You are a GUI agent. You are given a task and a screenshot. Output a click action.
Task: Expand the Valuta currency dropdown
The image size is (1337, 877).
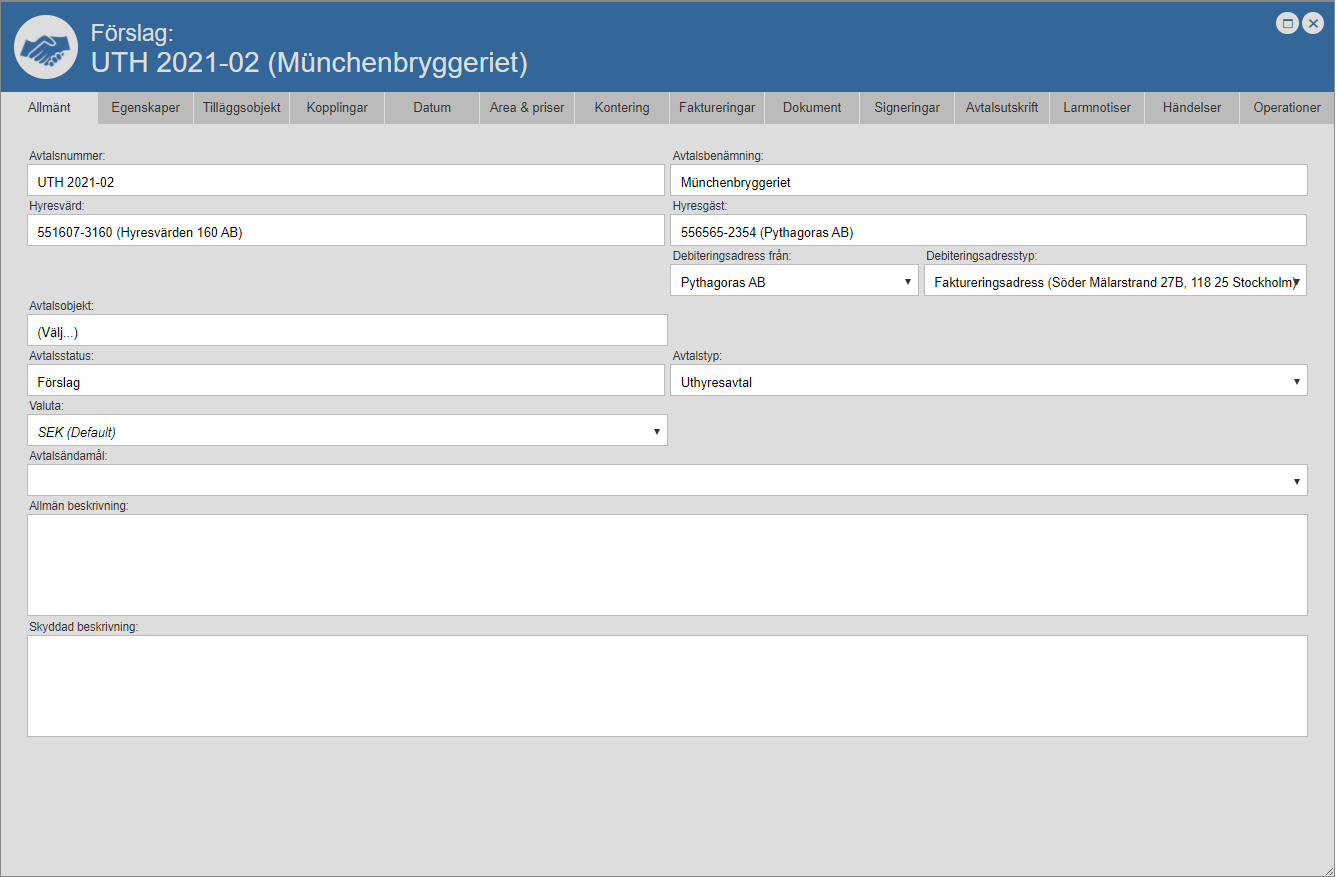tap(347, 431)
